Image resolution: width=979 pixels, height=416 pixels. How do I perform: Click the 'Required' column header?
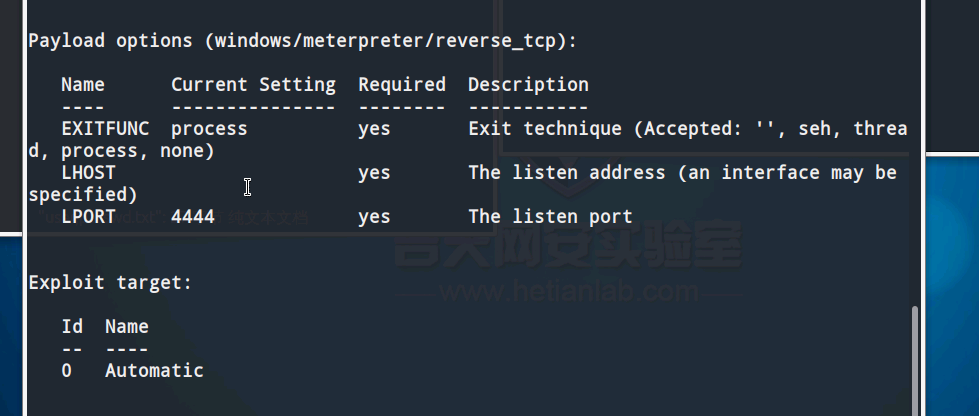401,85
